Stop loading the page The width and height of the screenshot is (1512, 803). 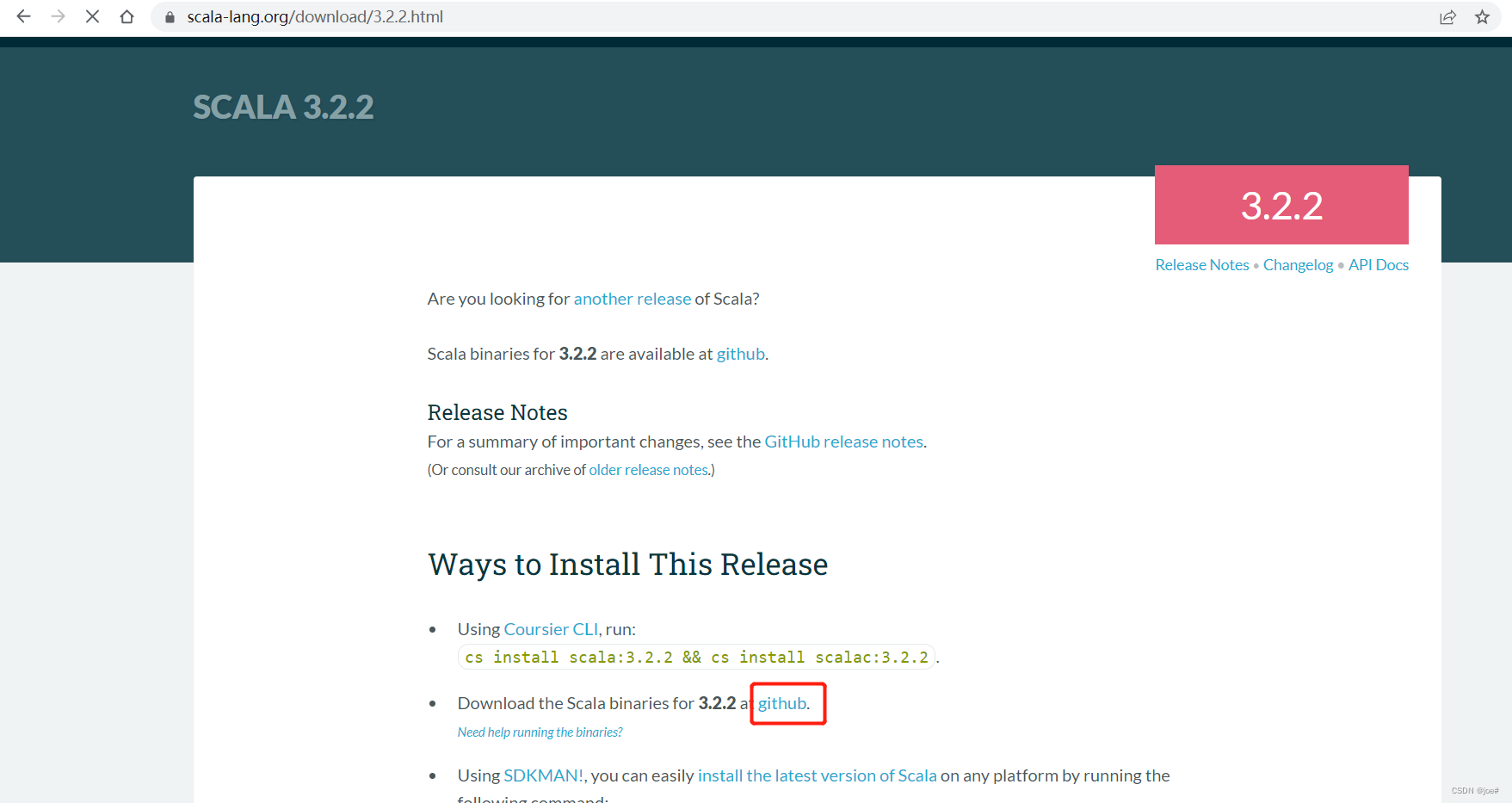92,16
